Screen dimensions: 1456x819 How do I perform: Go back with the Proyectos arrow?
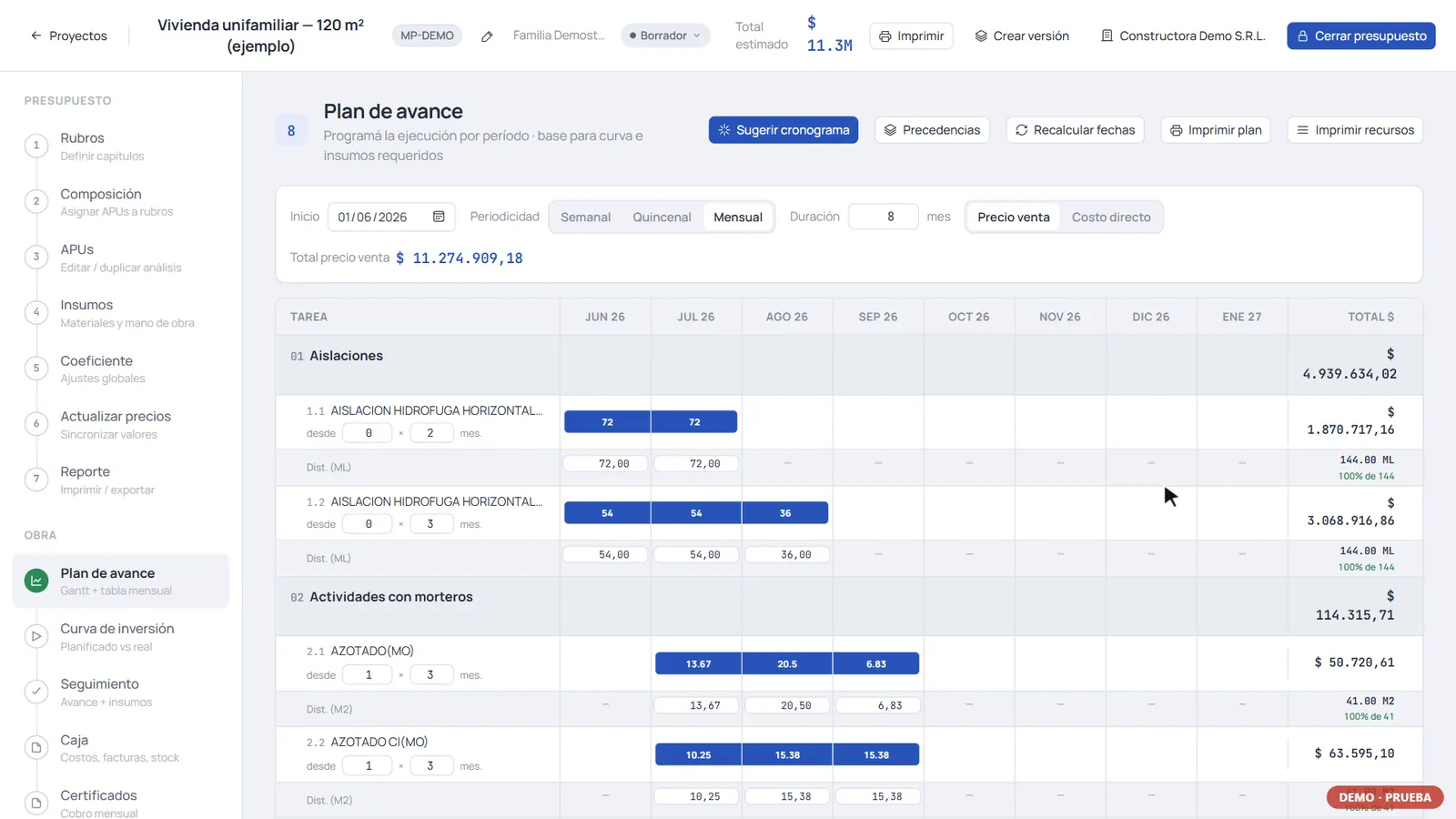(x=69, y=35)
